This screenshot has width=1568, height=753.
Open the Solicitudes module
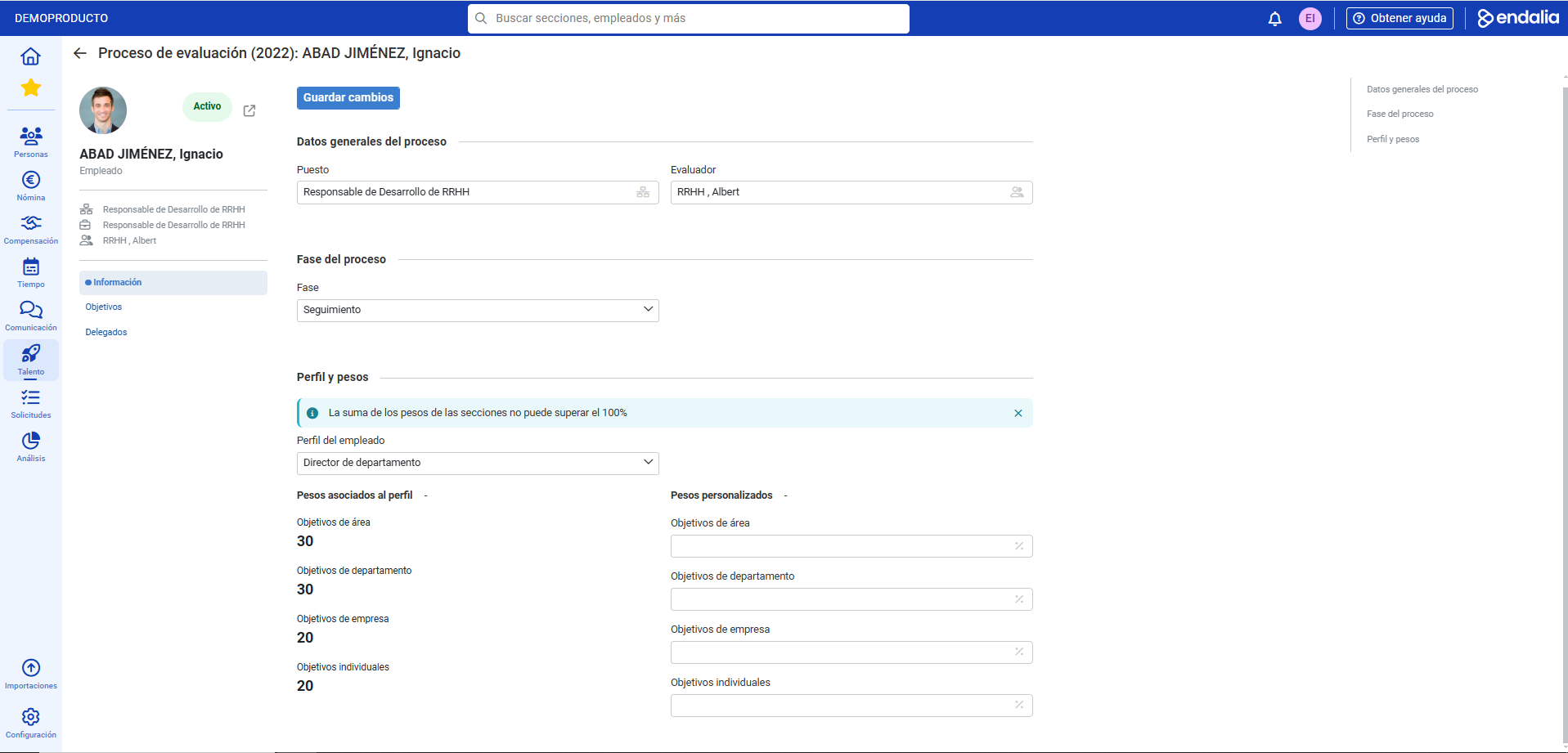[x=30, y=403]
